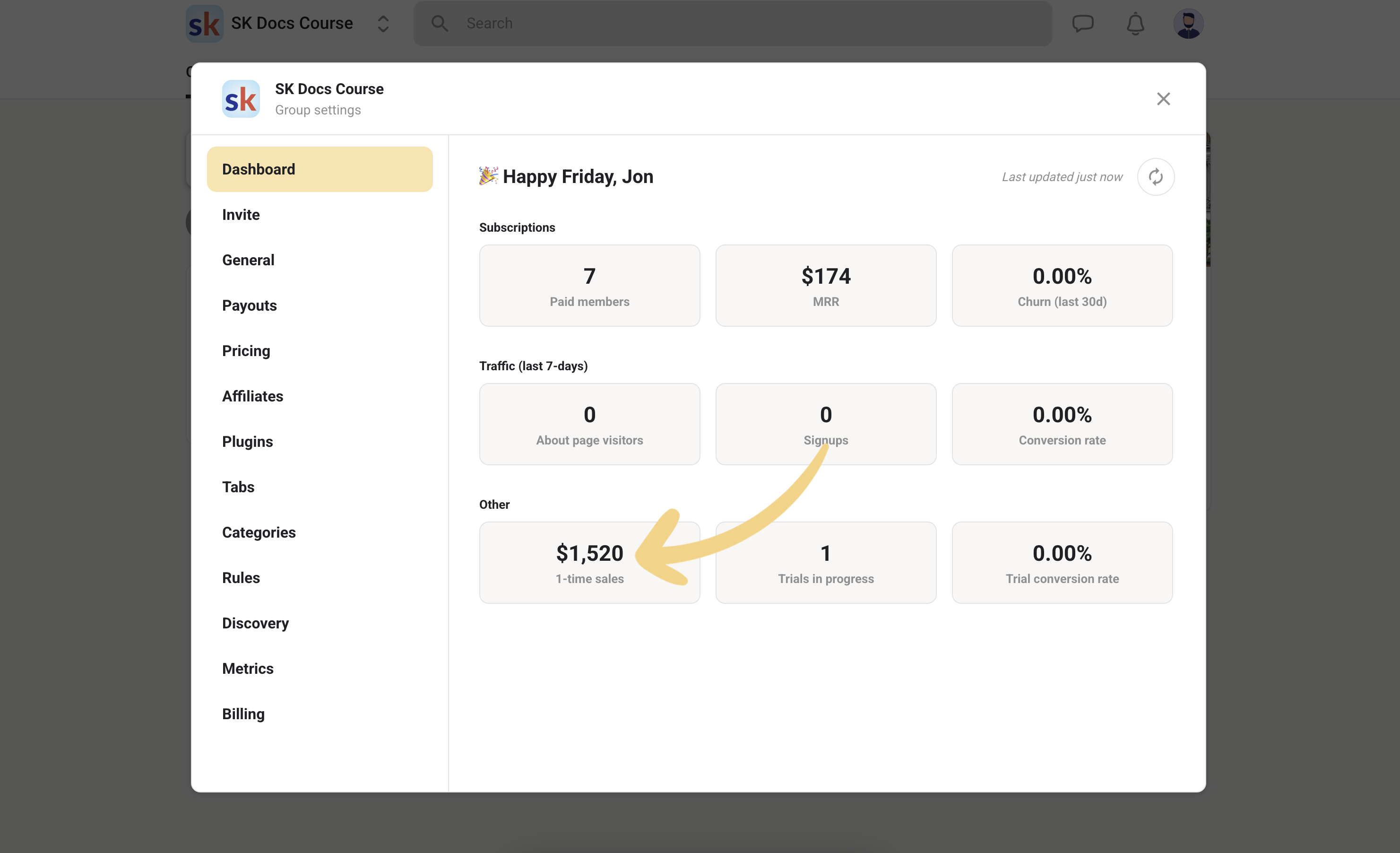The width and height of the screenshot is (1400, 853).
Task: Click the SK Docs Course header title
Action: click(329, 89)
